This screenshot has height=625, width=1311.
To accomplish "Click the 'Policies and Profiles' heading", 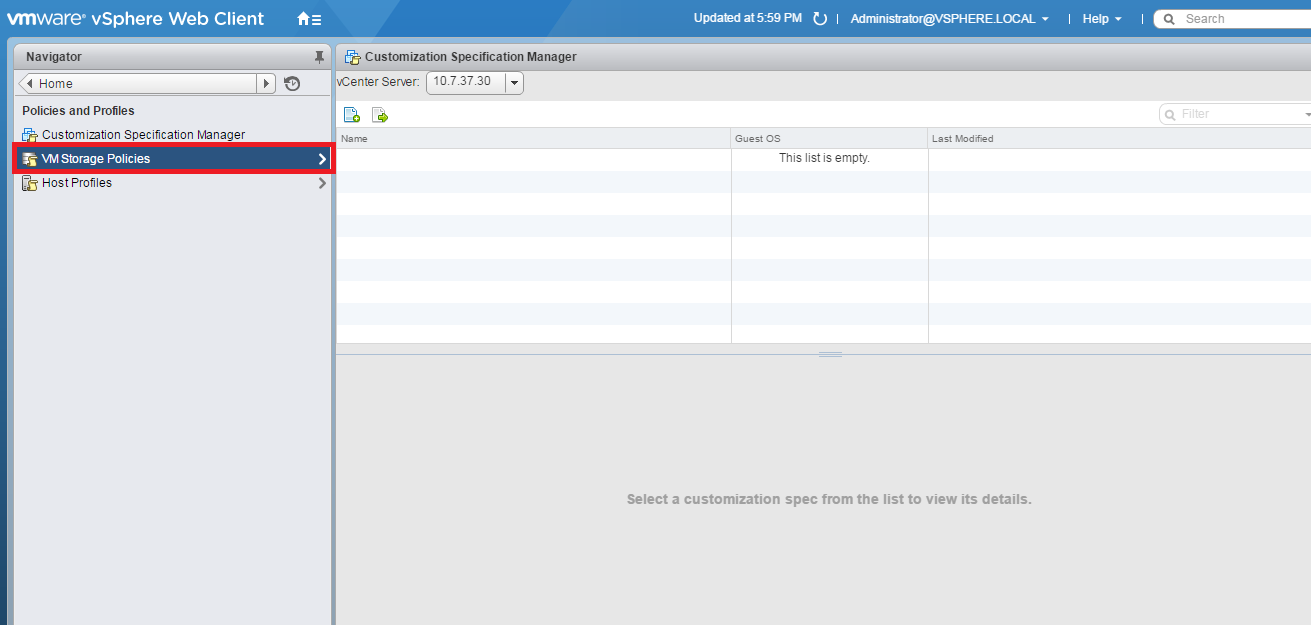I will [x=78, y=111].
